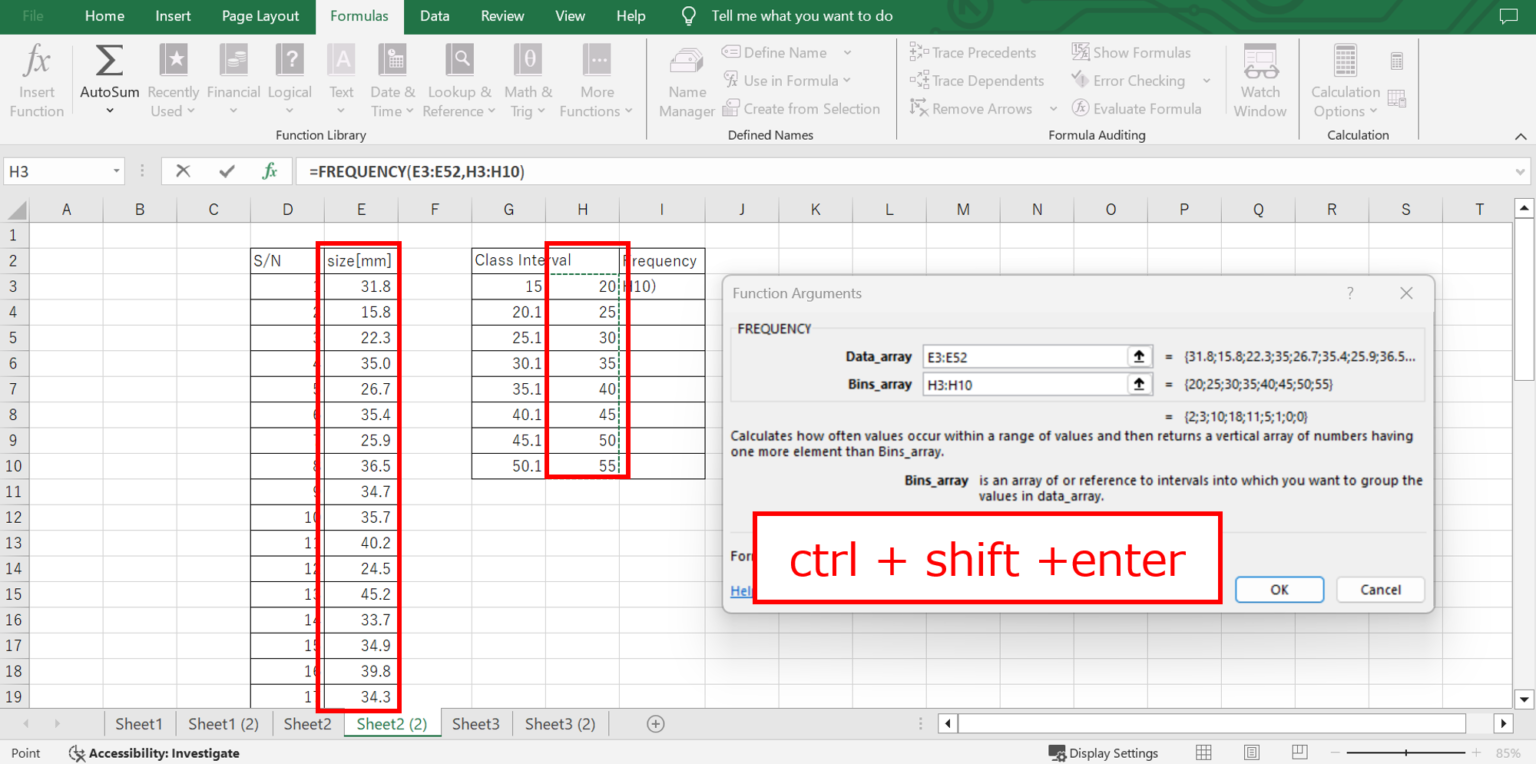Click the formula bar cancel X icon
This screenshot has height=764, width=1536.
[x=183, y=171]
